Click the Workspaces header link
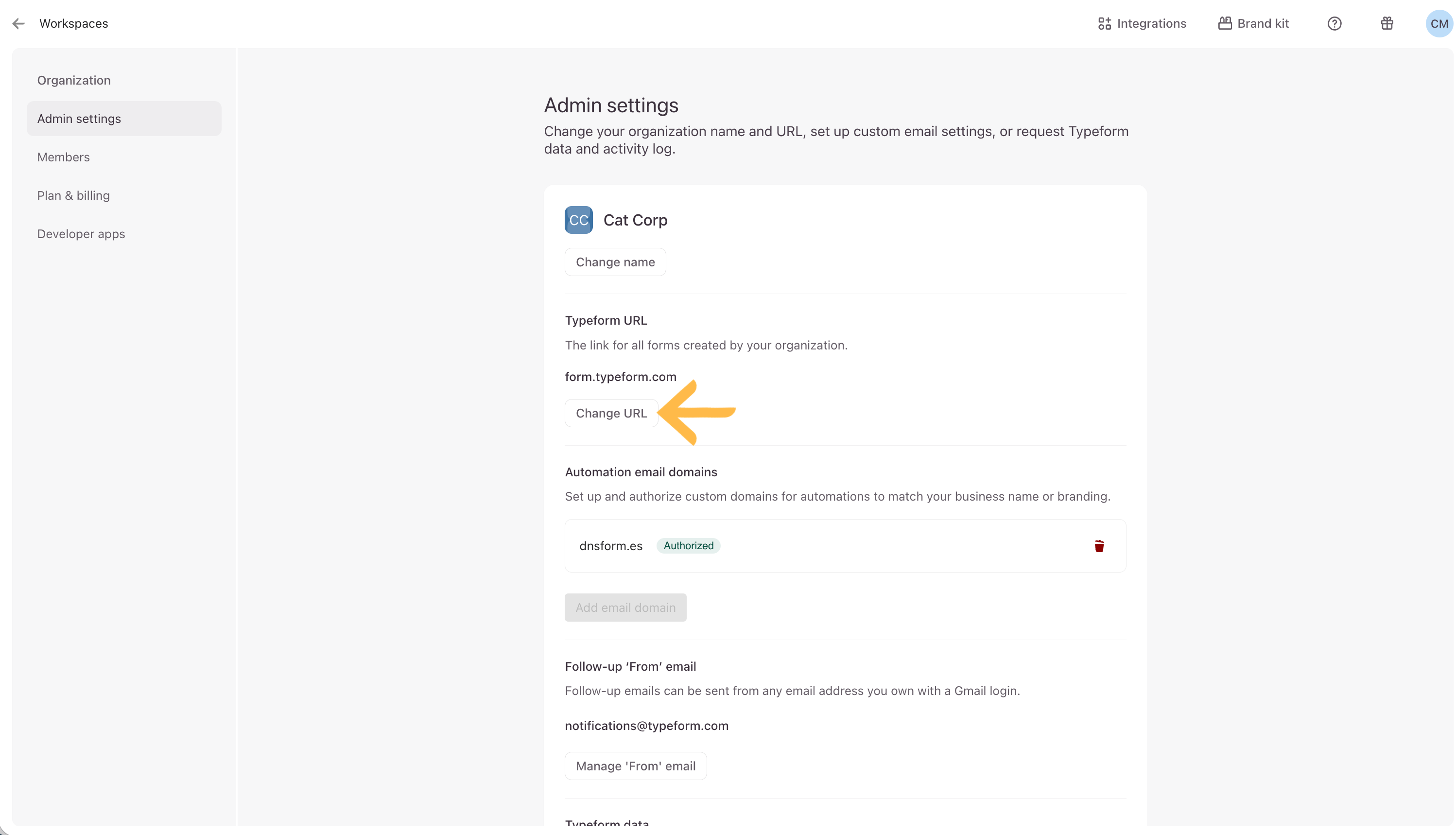Screen dimensions: 1456x835 click(73, 23)
